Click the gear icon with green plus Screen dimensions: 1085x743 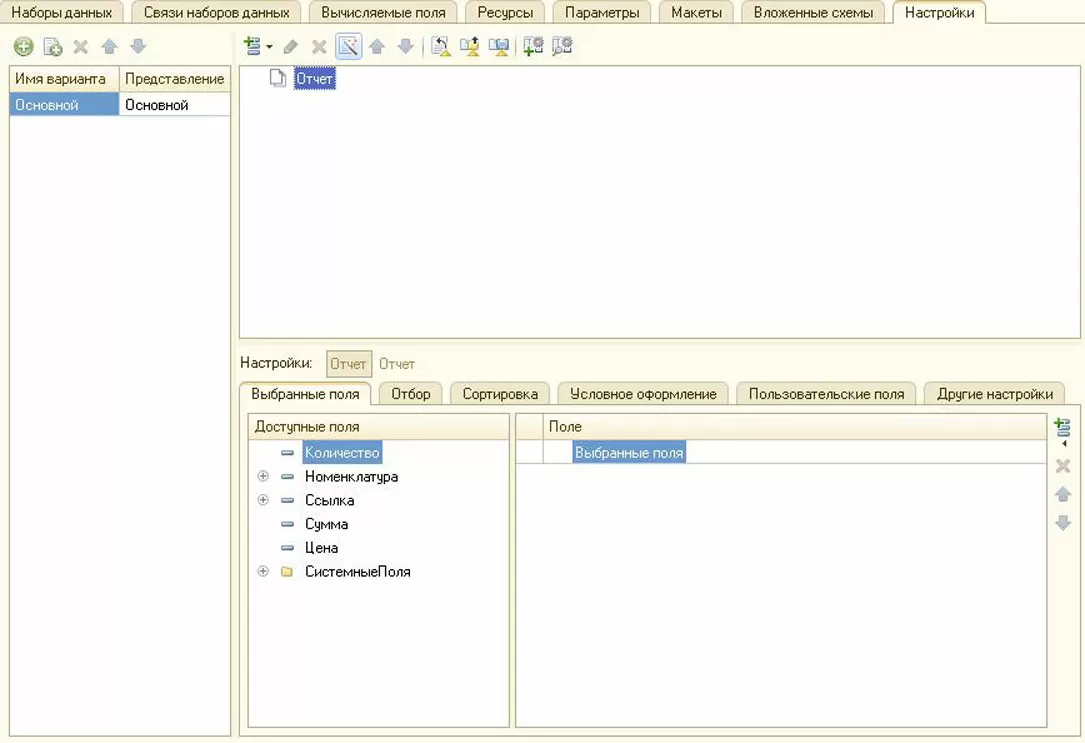click(533, 46)
